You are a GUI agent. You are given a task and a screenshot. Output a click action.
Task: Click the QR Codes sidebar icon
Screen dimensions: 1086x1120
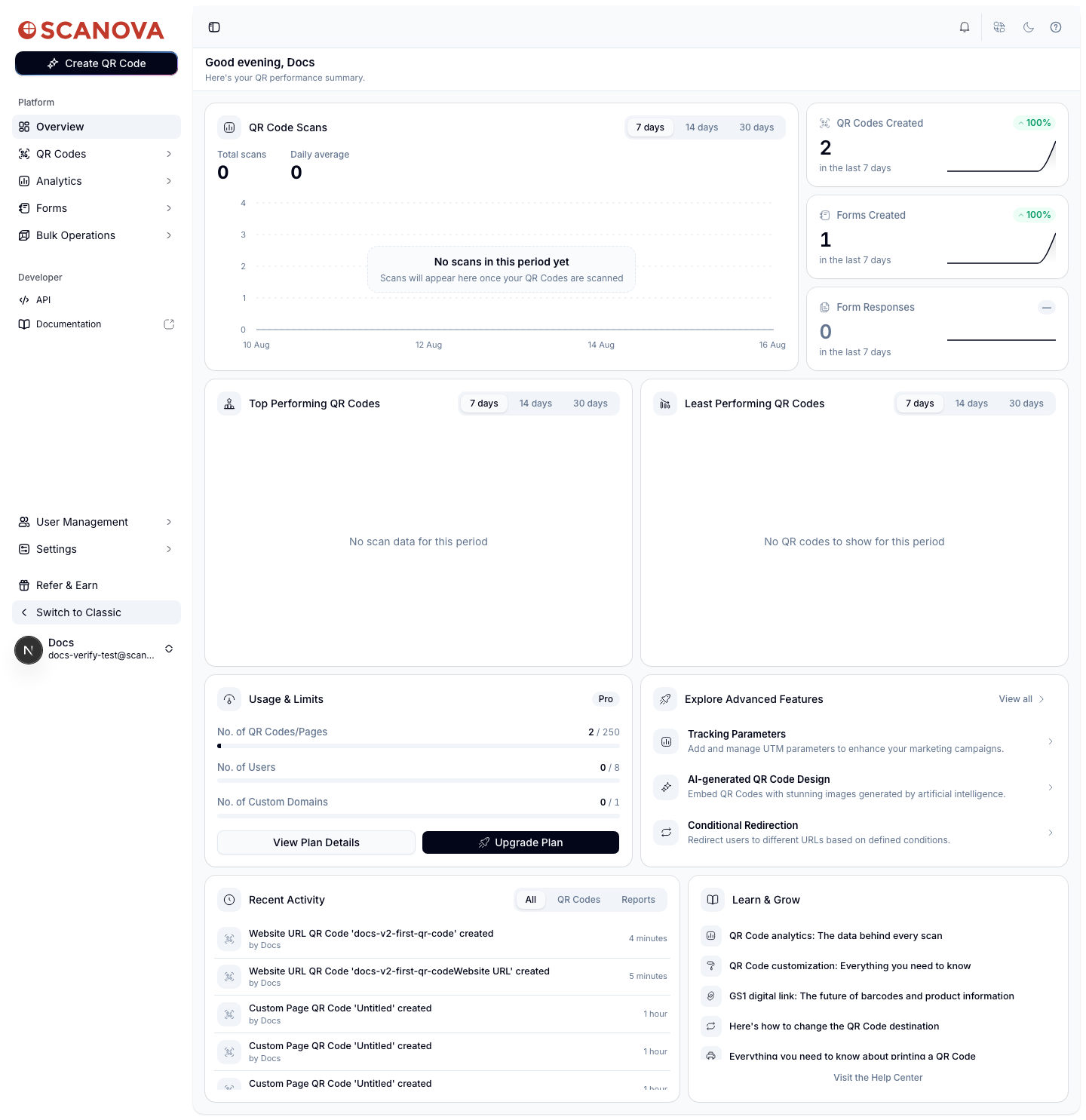pos(24,154)
